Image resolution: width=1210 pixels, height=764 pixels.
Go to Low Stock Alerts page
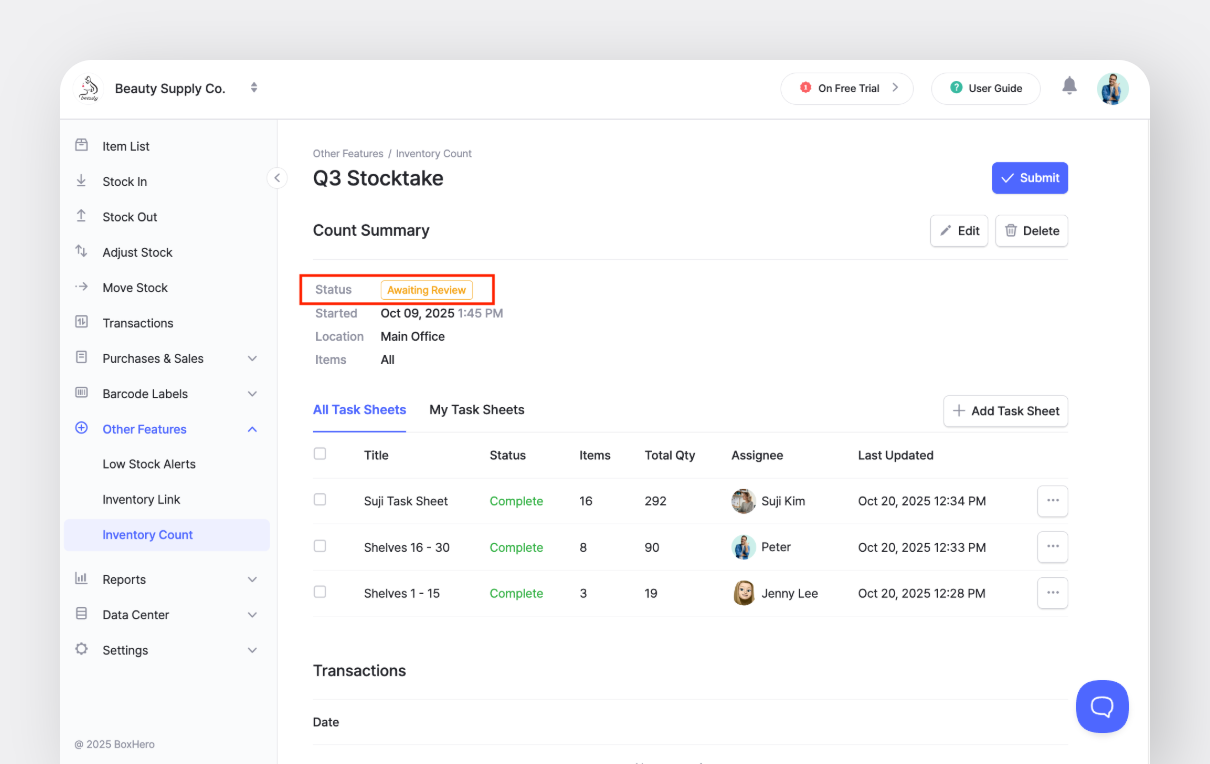(x=149, y=464)
